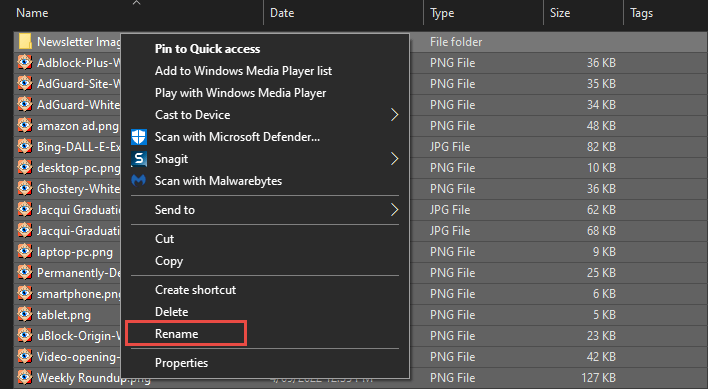This screenshot has width=708, height=389.
Task: Select Create shortcut menu entry
Action: 196,290
